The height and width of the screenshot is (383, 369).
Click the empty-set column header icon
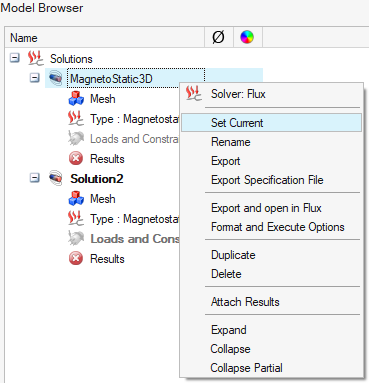coord(218,37)
